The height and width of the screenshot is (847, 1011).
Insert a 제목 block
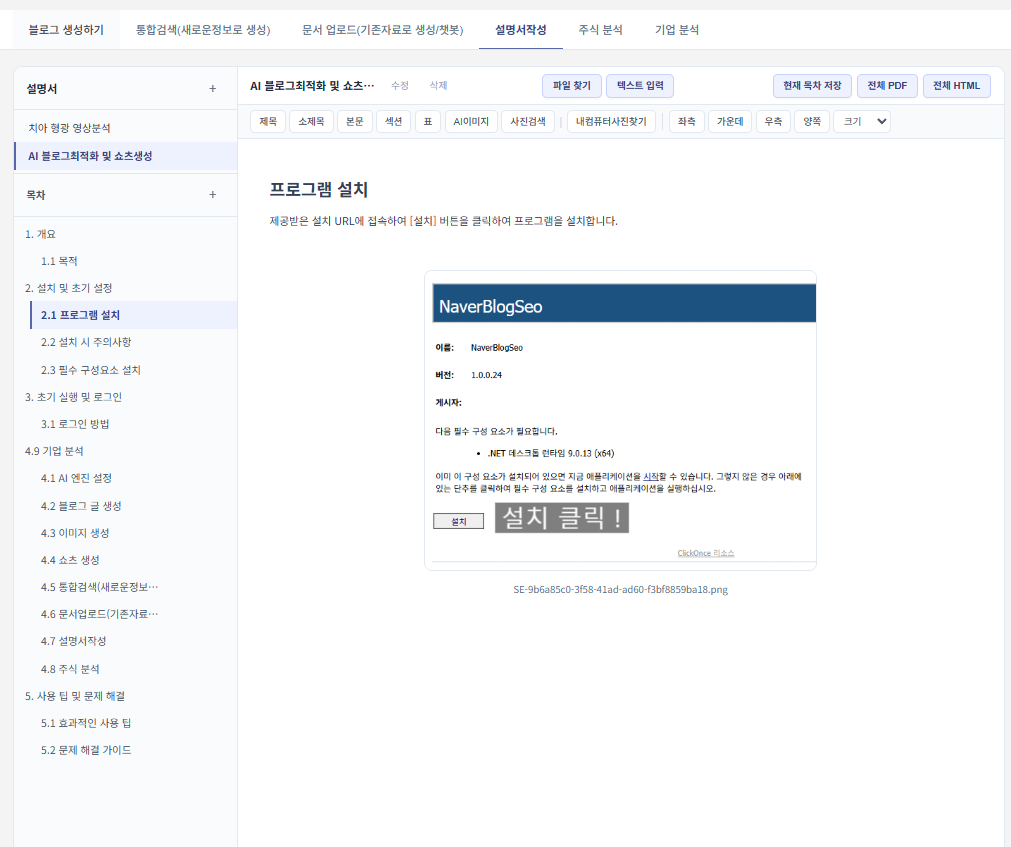(x=268, y=121)
